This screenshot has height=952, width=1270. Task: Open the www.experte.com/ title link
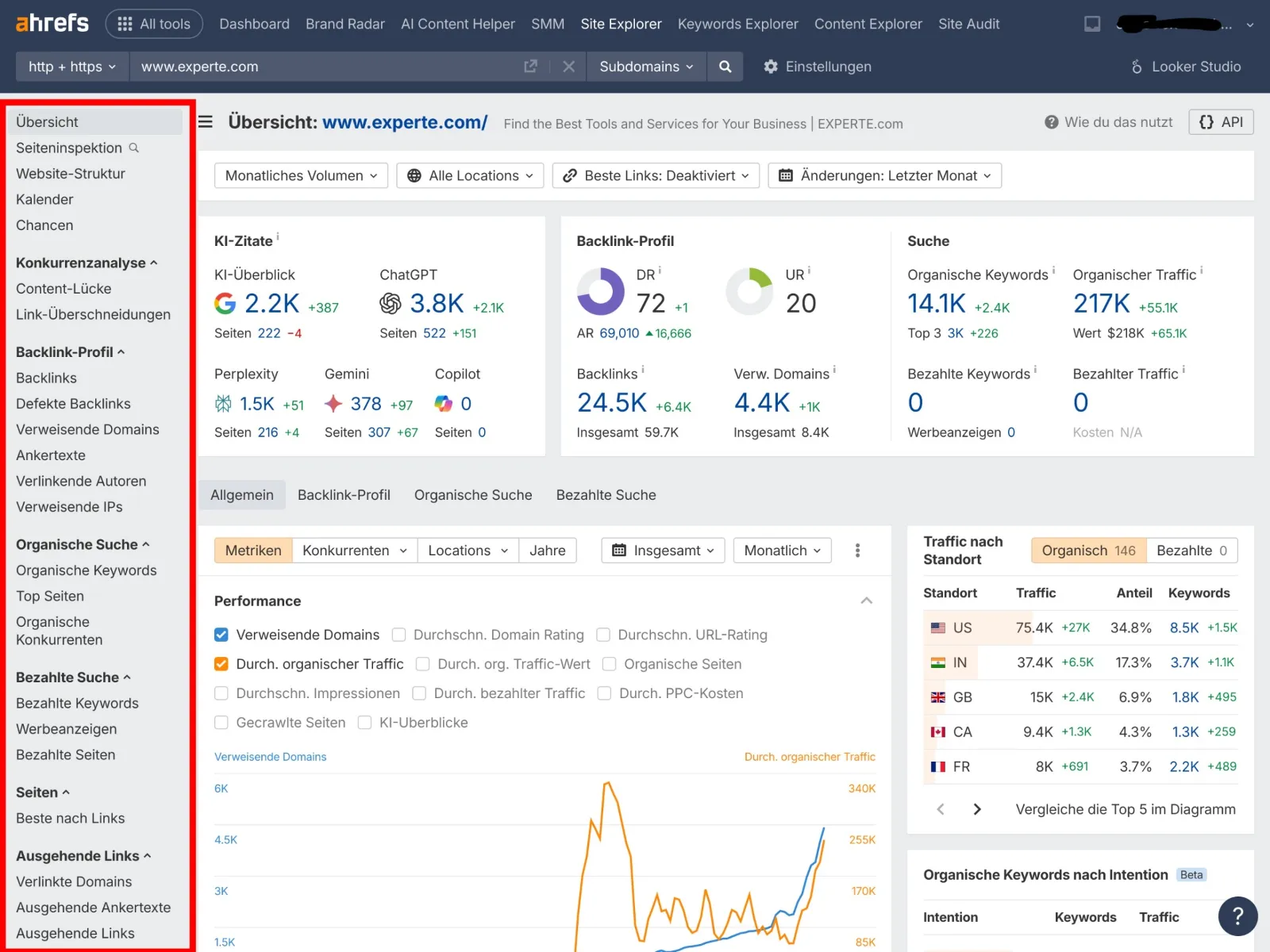[405, 122]
